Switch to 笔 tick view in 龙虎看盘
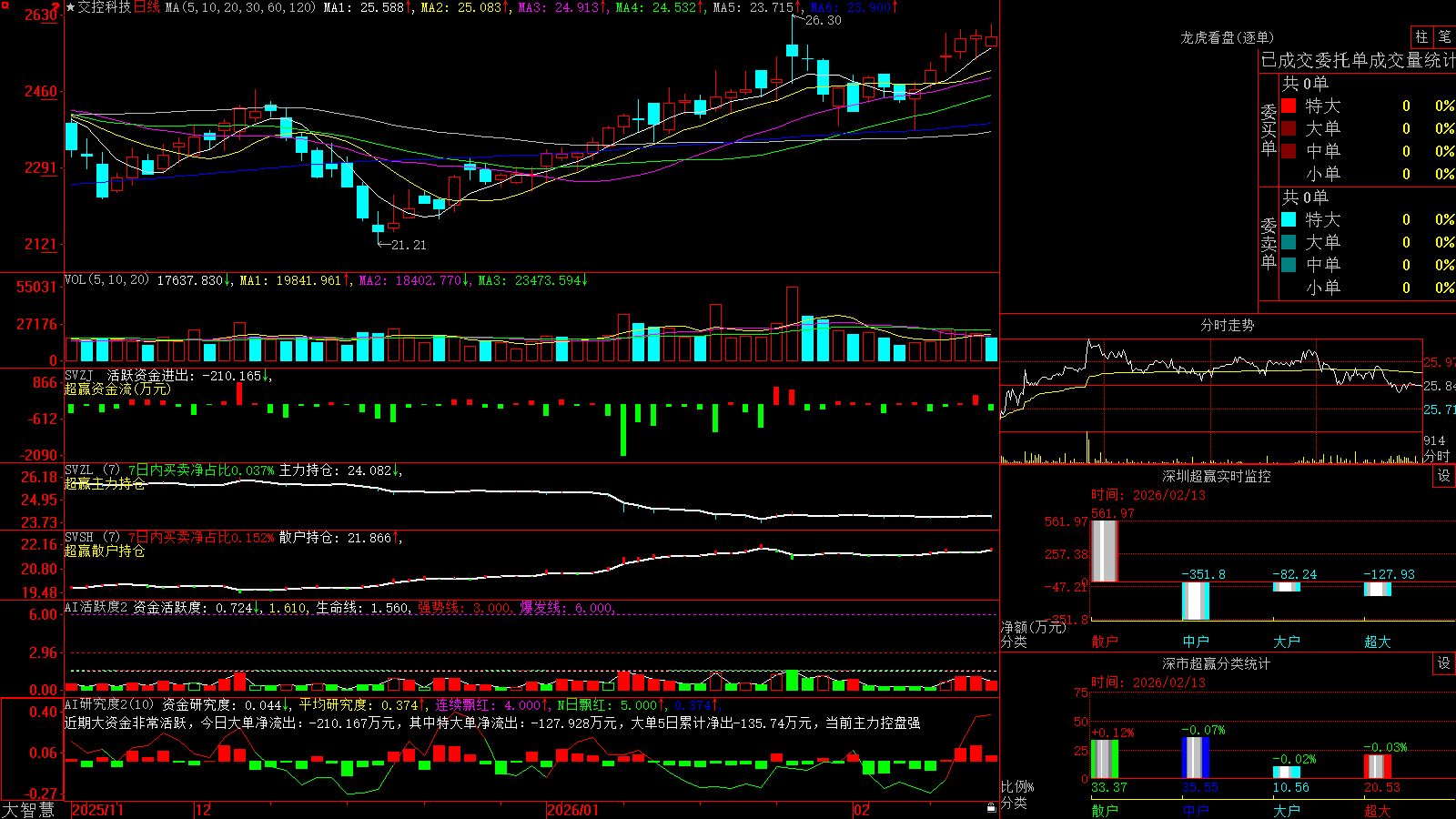1456x819 pixels. 1444,36
